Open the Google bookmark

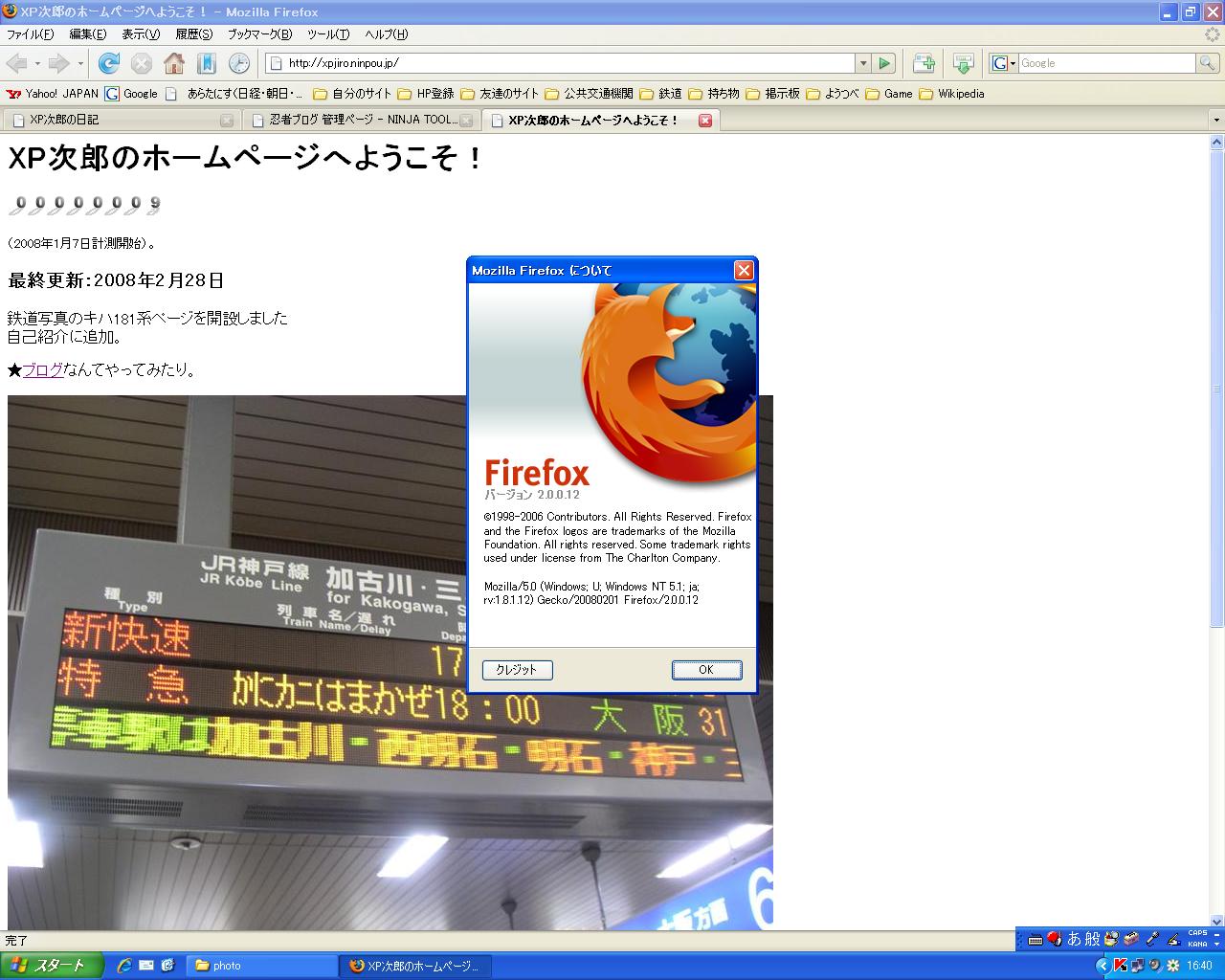[x=131, y=94]
